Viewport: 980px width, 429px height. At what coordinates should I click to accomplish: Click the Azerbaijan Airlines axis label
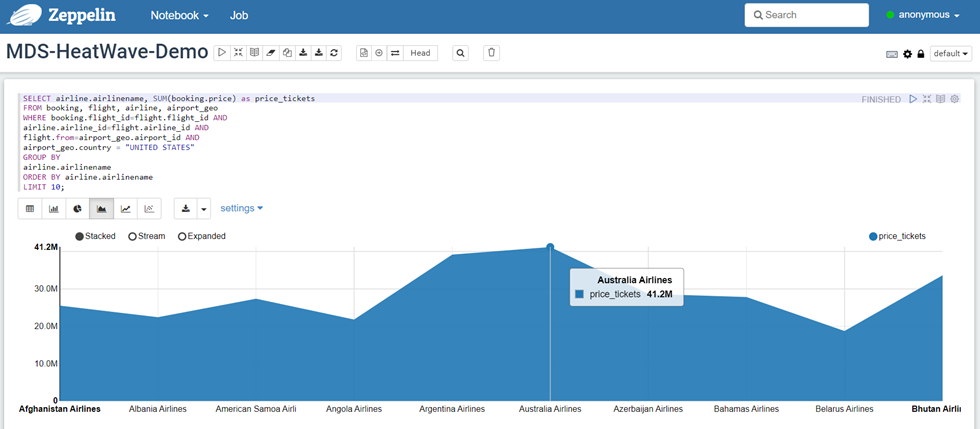pyautogui.click(x=648, y=409)
